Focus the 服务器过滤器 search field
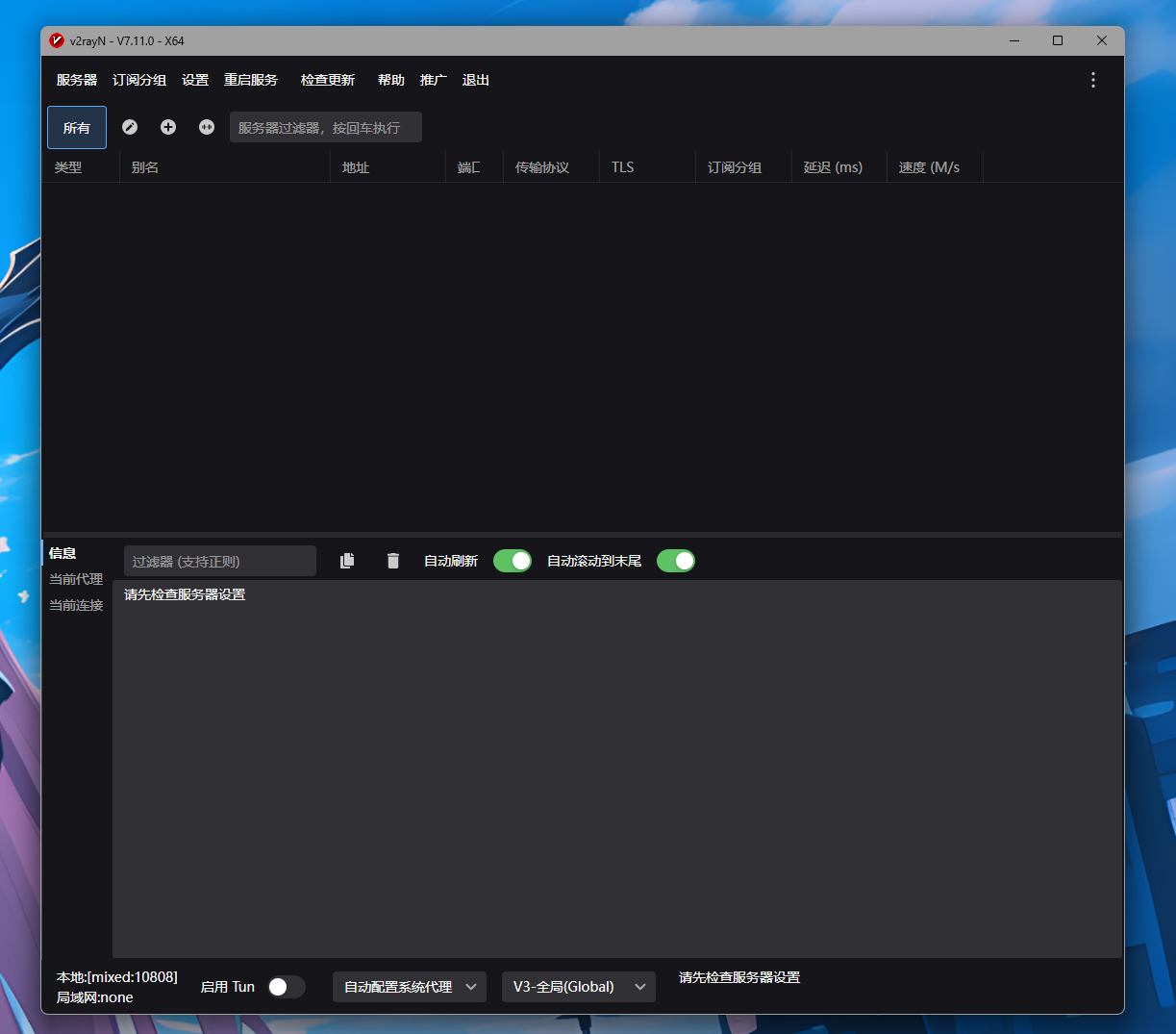Image resolution: width=1176 pixels, height=1034 pixels. point(325,128)
